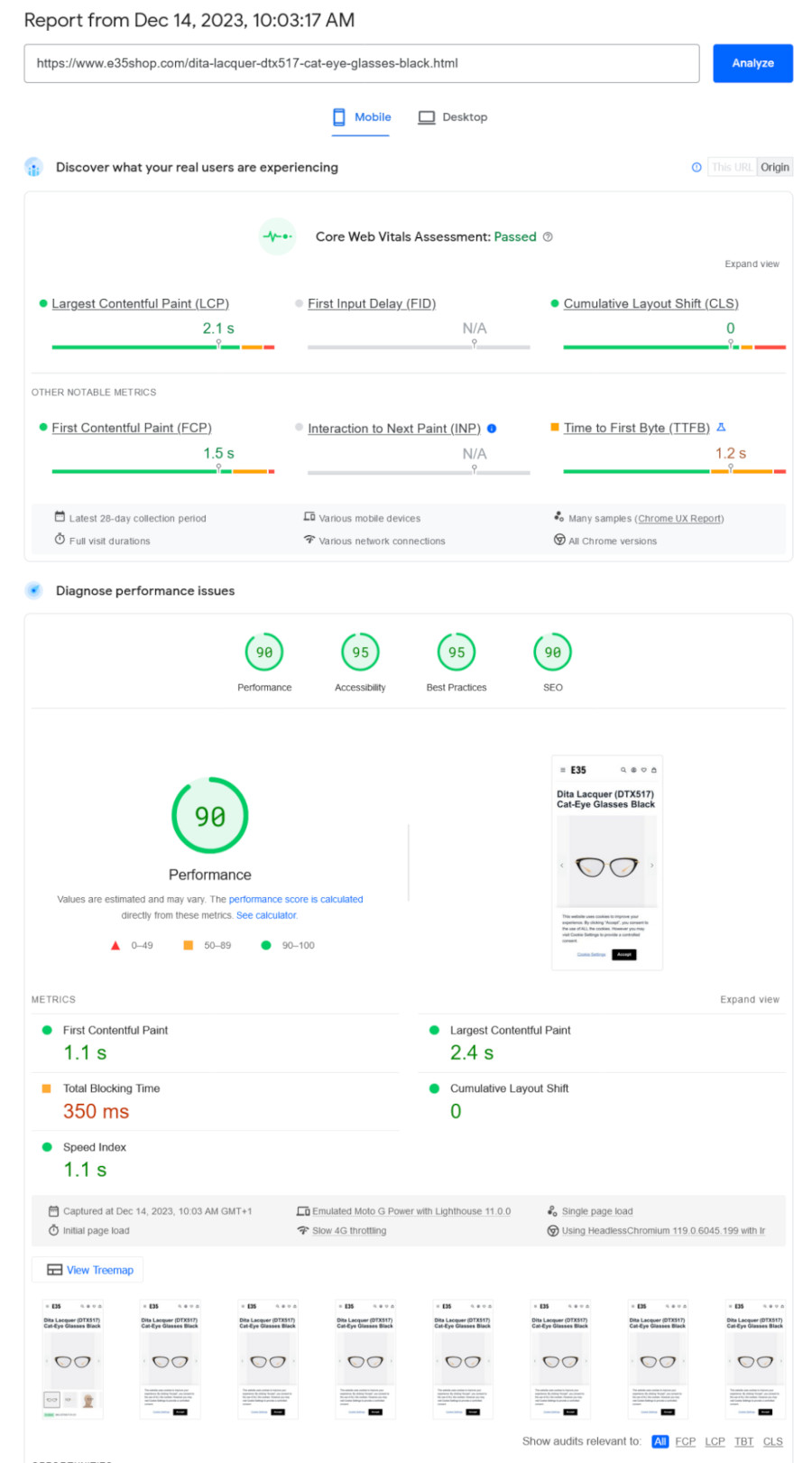This screenshot has width=812, height=1463.
Task: Open First Contentful Paint (FCP) link
Action: [132, 428]
